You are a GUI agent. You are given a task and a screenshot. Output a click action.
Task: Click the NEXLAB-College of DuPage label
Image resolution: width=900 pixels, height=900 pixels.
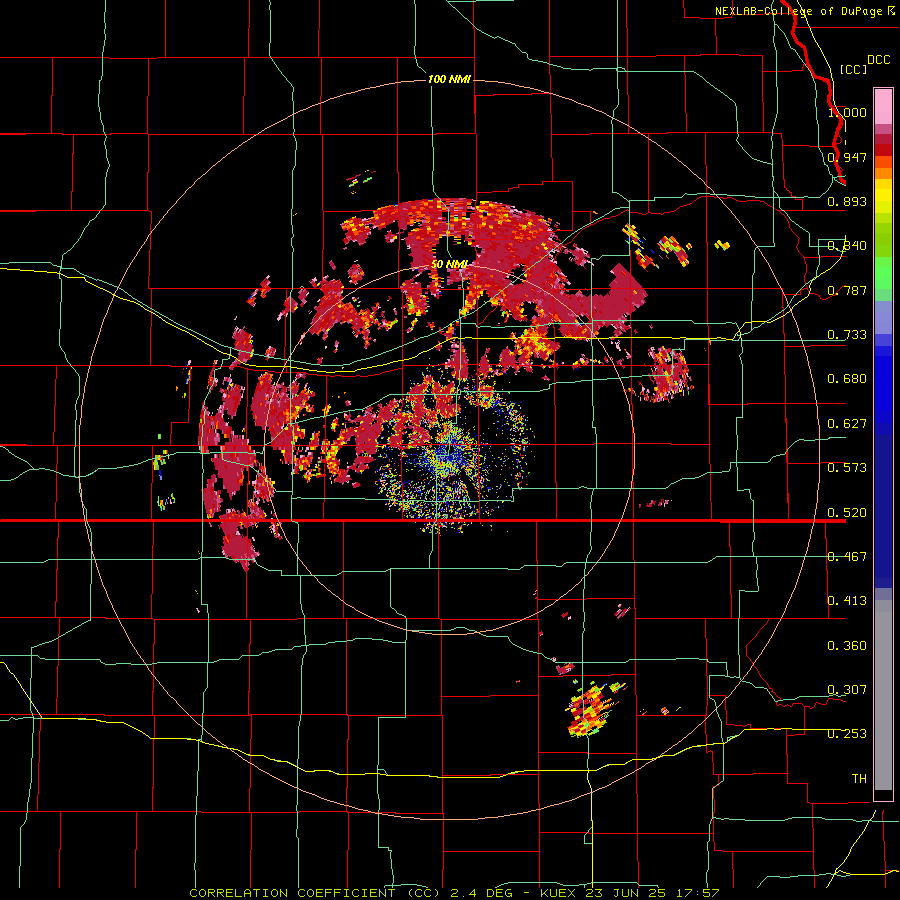pyautogui.click(x=800, y=11)
